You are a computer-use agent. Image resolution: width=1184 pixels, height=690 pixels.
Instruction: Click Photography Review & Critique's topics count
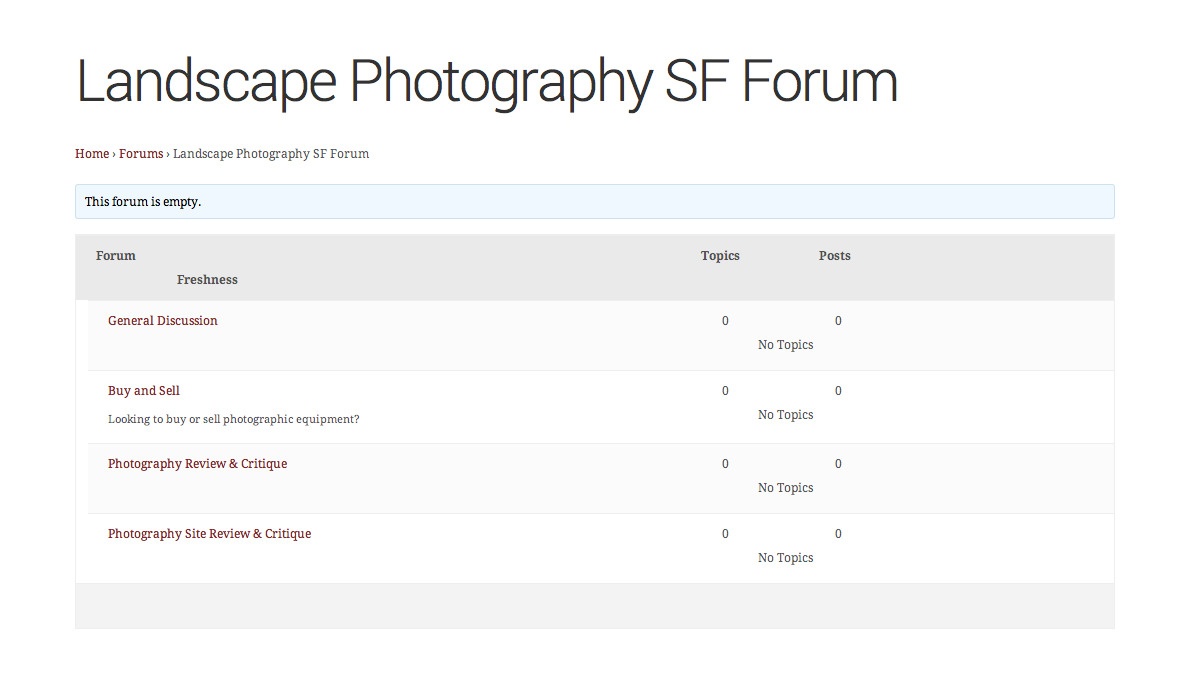725,464
